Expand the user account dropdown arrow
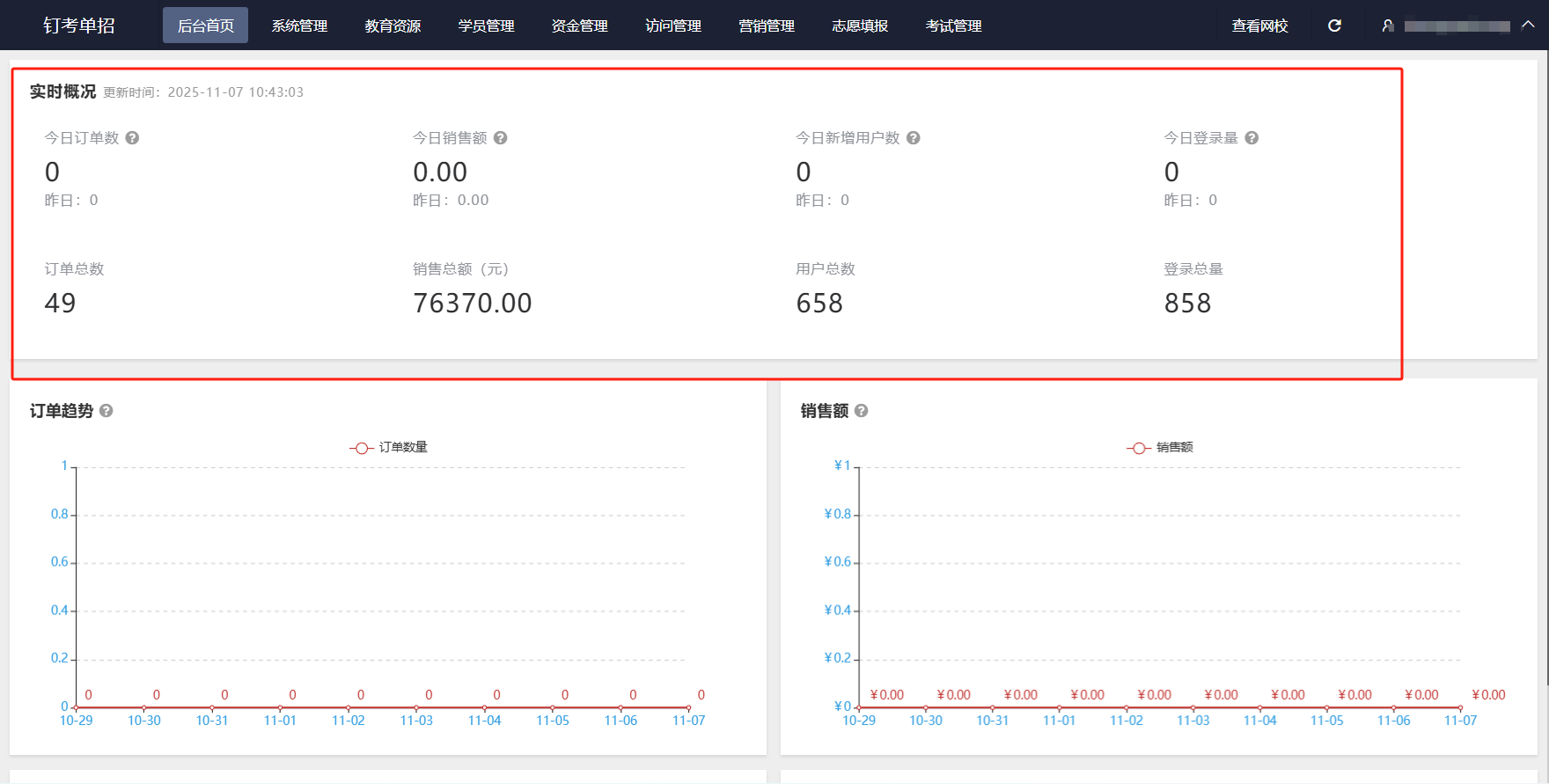Viewport: 1549px width, 784px height. (x=1528, y=25)
